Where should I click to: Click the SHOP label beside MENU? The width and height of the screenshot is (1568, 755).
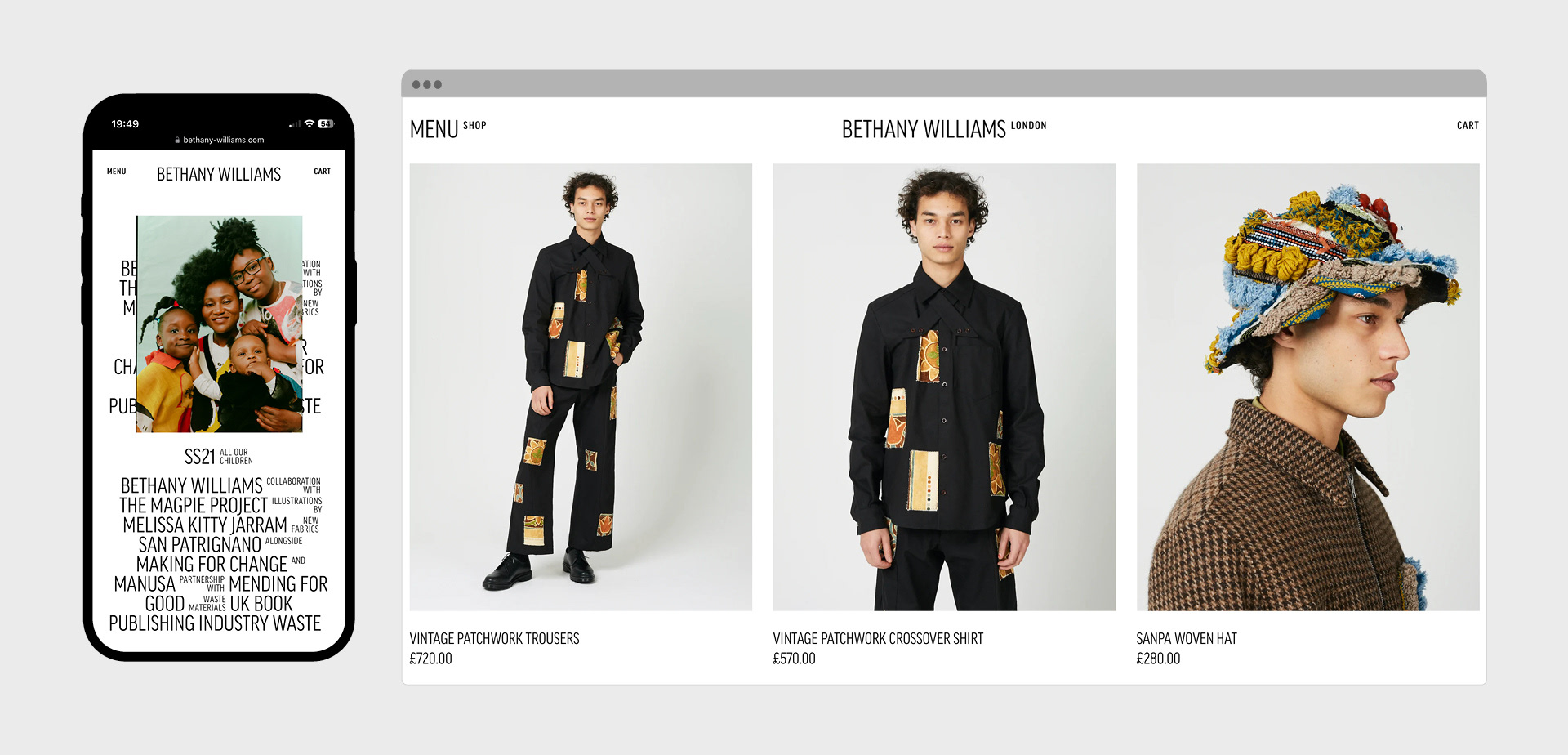click(x=474, y=126)
